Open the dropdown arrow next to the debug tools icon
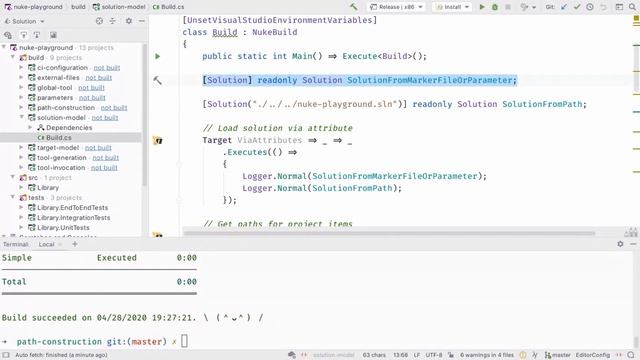The height and width of the screenshot is (360, 640). pos(534,7)
